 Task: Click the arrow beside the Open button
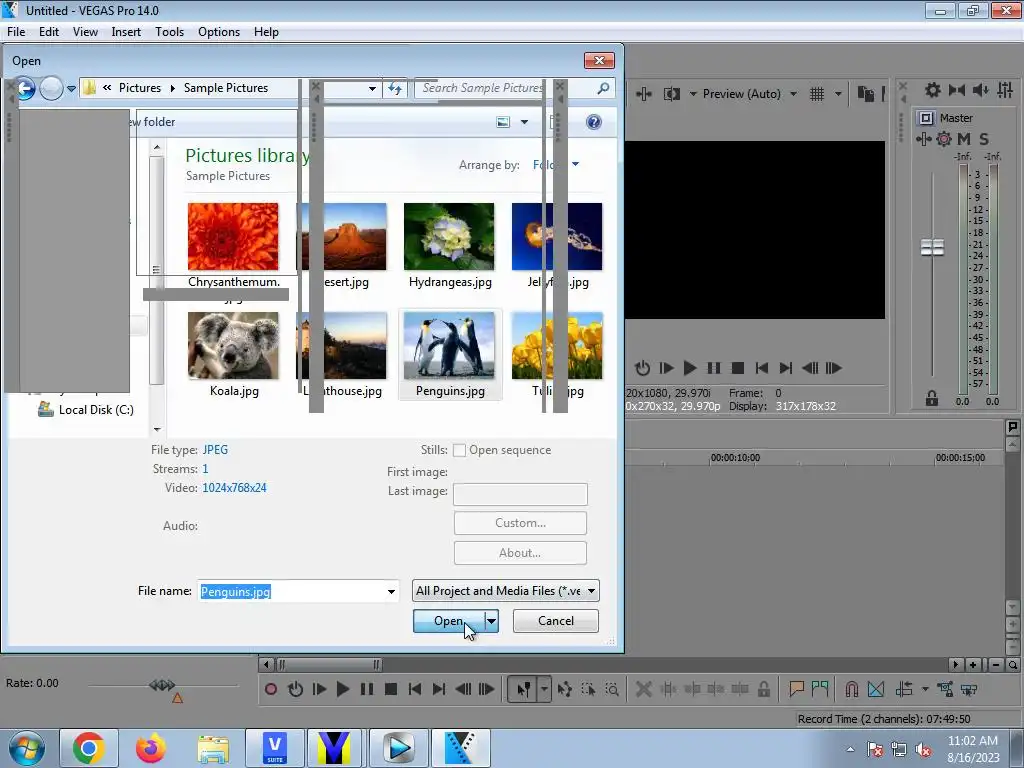pos(492,621)
